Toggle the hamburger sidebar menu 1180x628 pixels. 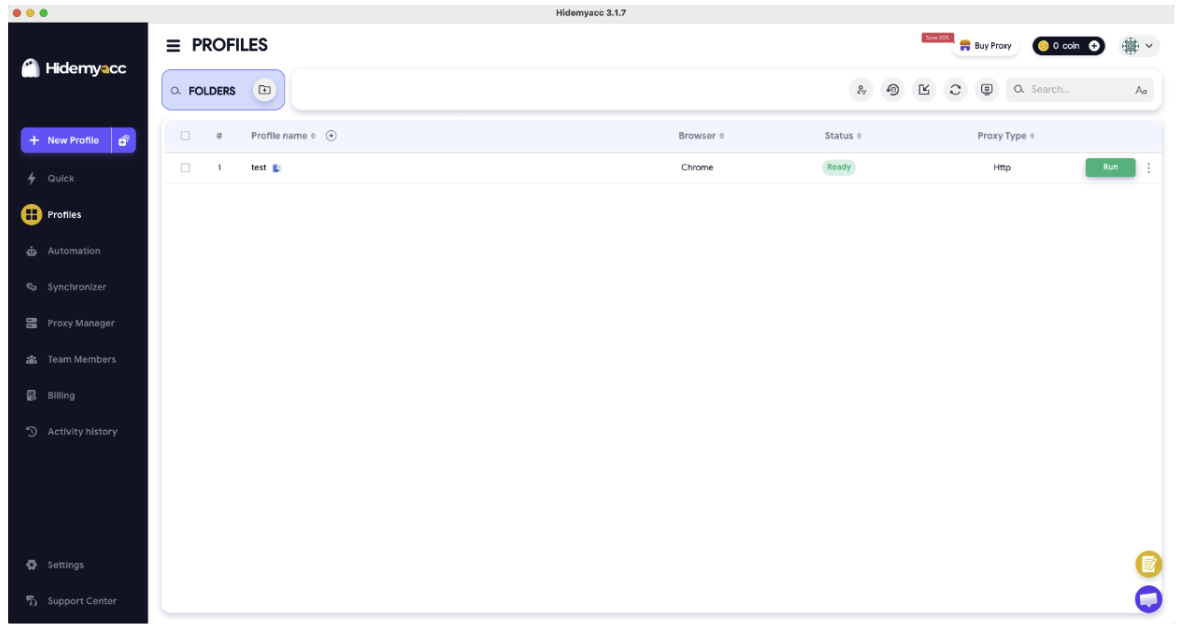(173, 46)
